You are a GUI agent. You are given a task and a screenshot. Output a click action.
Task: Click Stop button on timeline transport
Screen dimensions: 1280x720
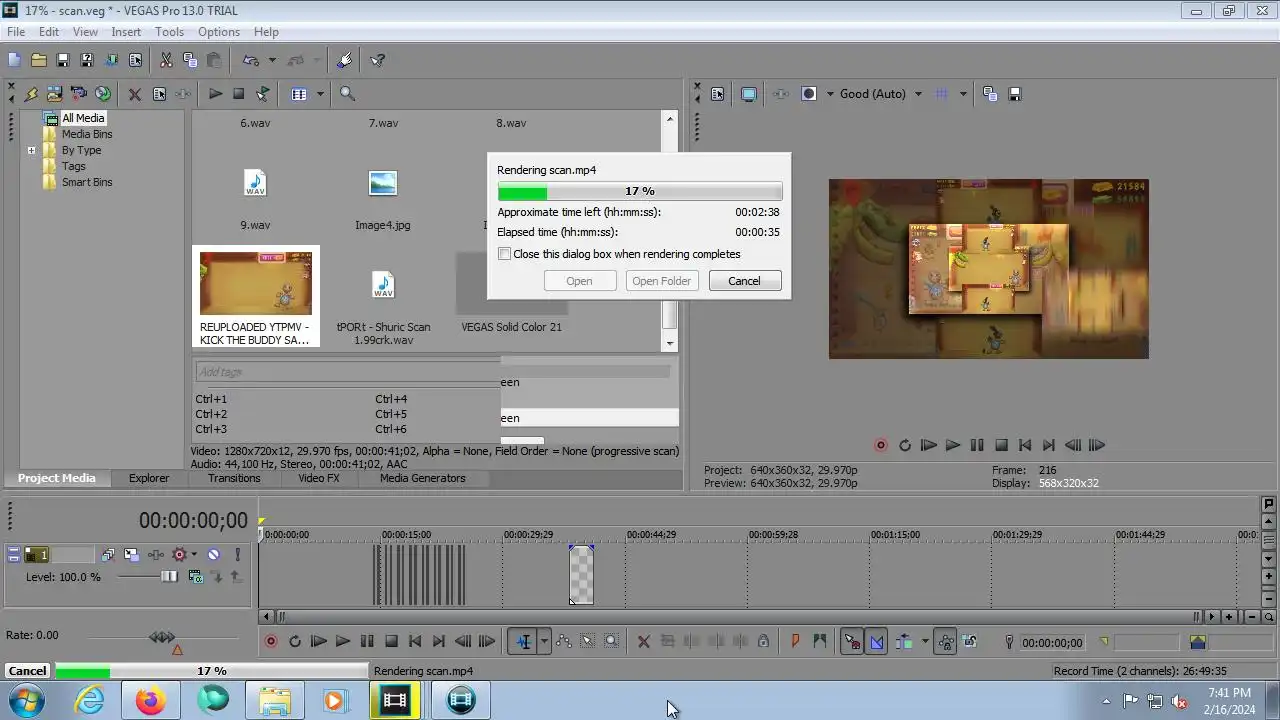pyautogui.click(x=392, y=642)
